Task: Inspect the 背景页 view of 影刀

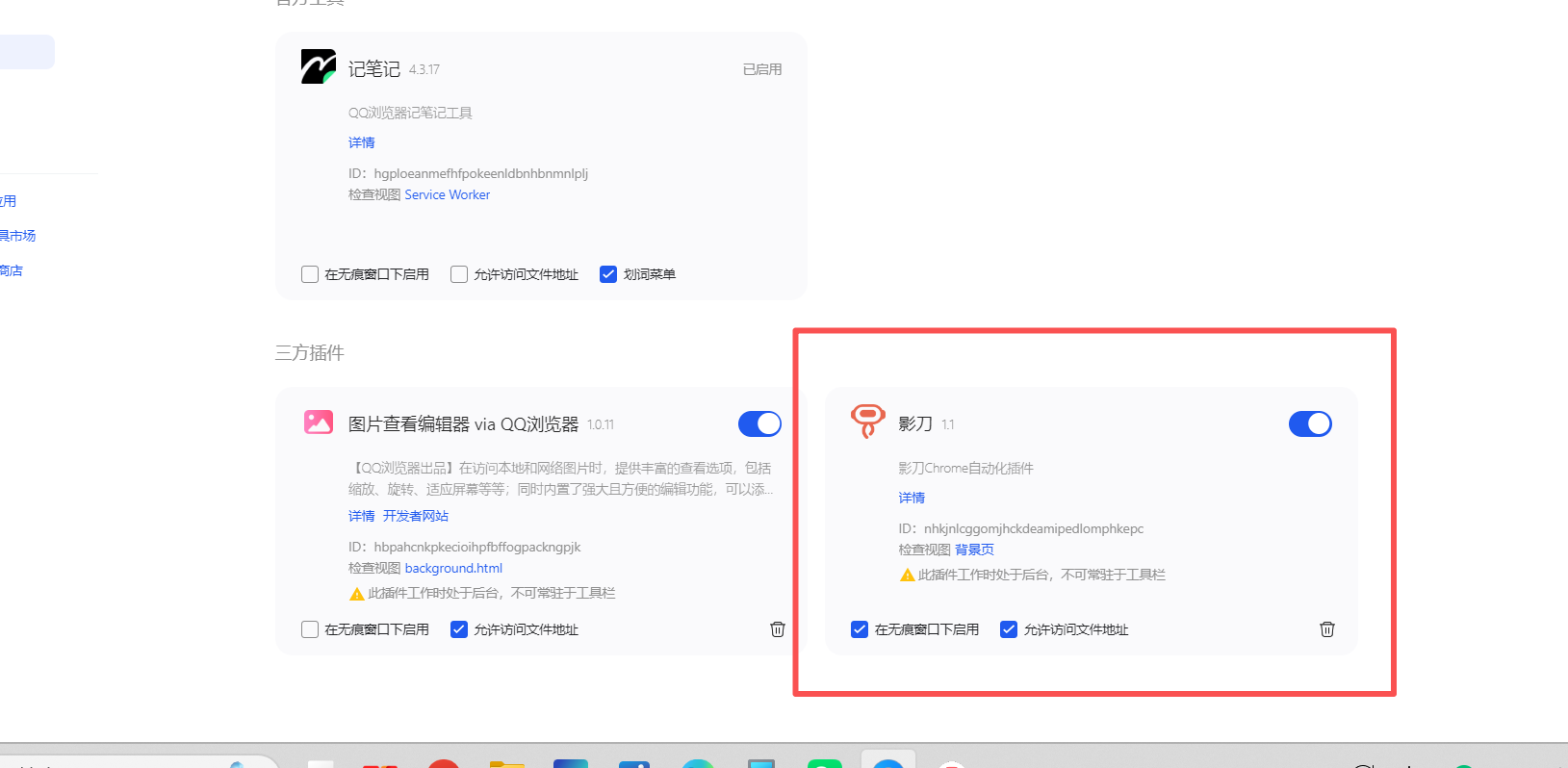Action: pyautogui.click(x=974, y=550)
